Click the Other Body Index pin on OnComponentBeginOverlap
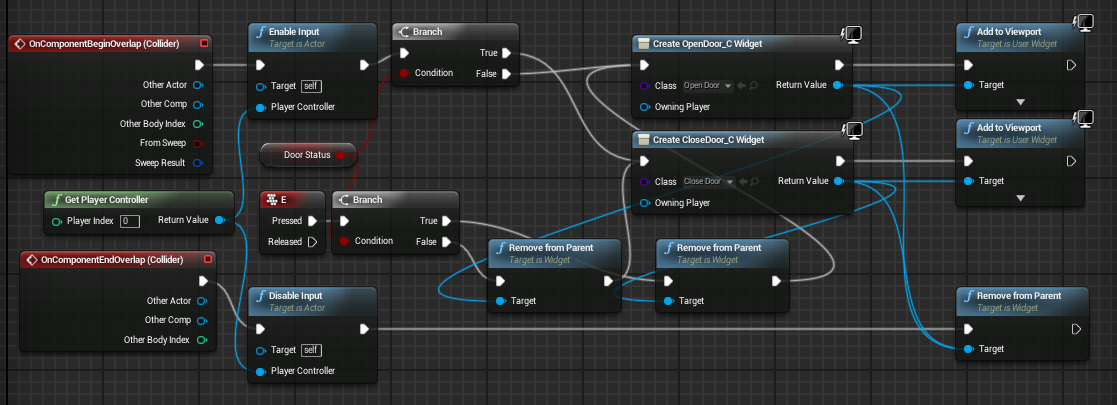 [x=198, y=124]
